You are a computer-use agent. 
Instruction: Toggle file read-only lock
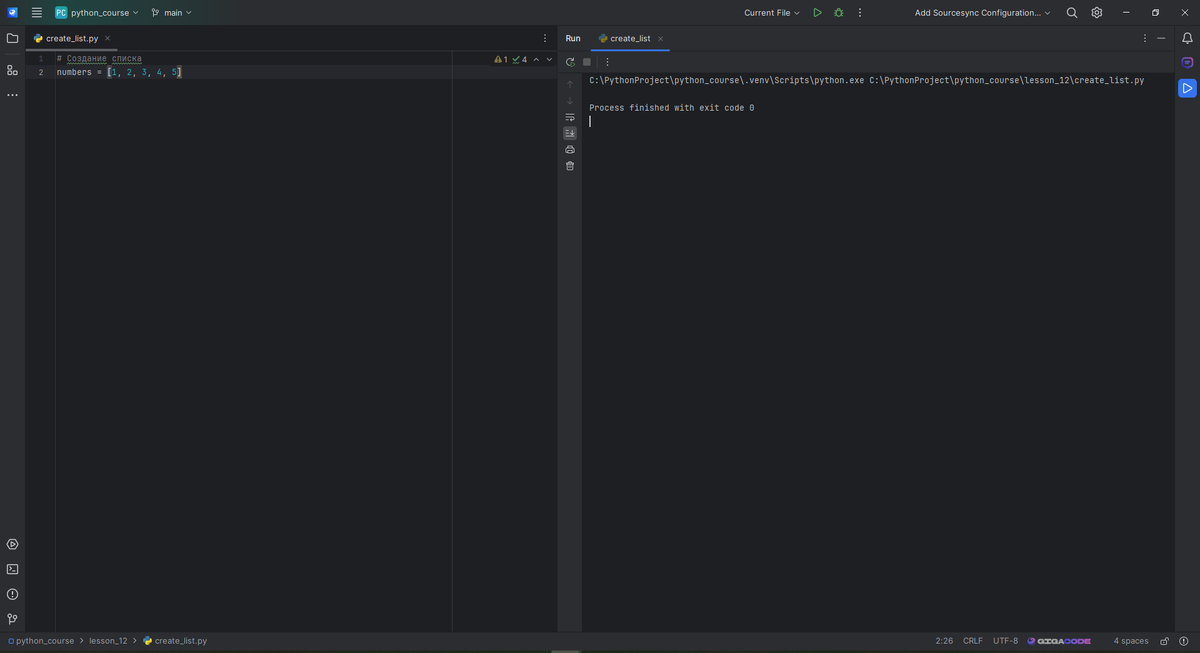pyautogui.click(x=1164, y=641)
